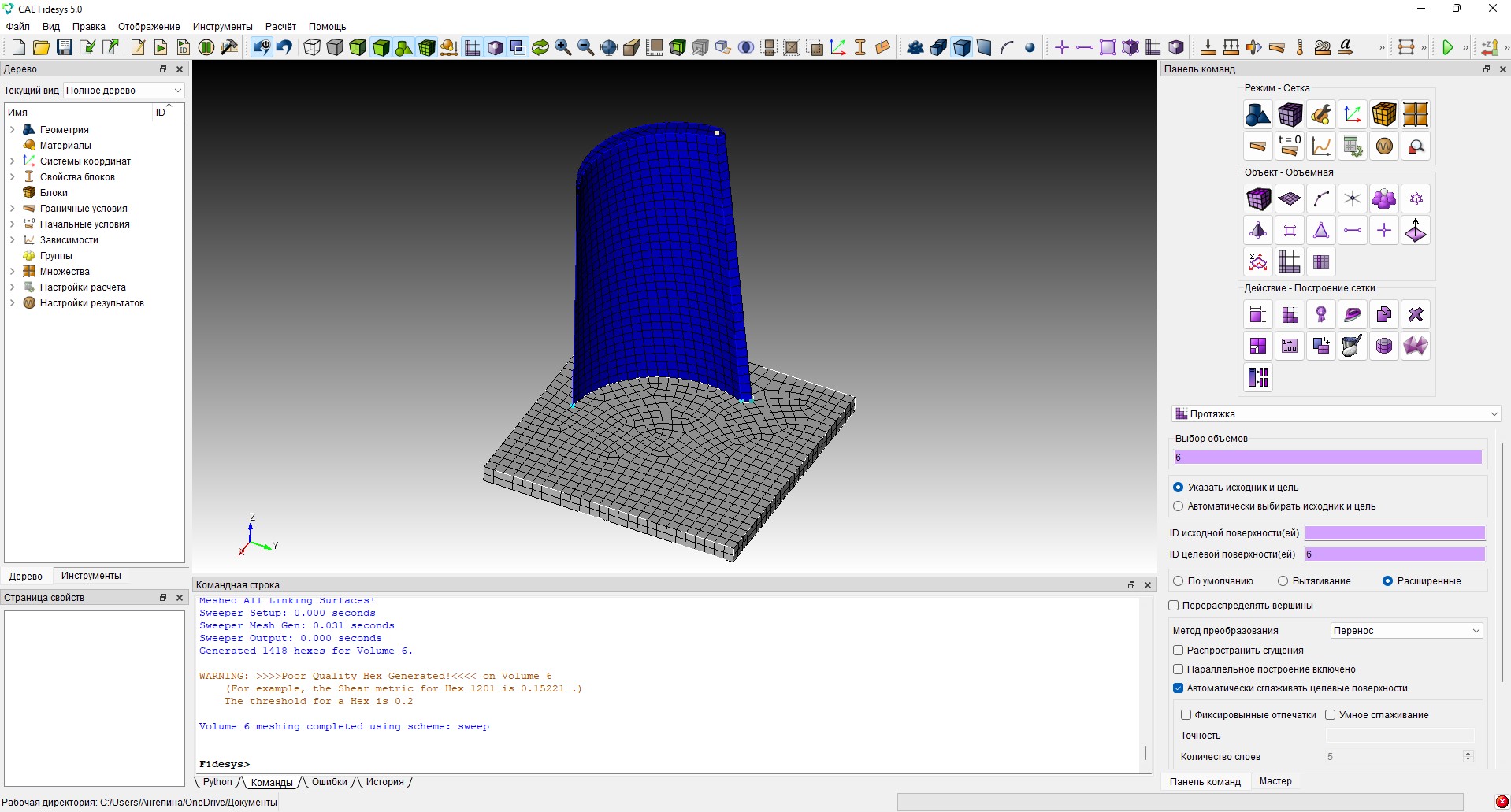Image resolution: width=1511 pixels, height=812 pixels.
Task: Click the mesh smoothing iron icon
Action: coord(1353,314)
